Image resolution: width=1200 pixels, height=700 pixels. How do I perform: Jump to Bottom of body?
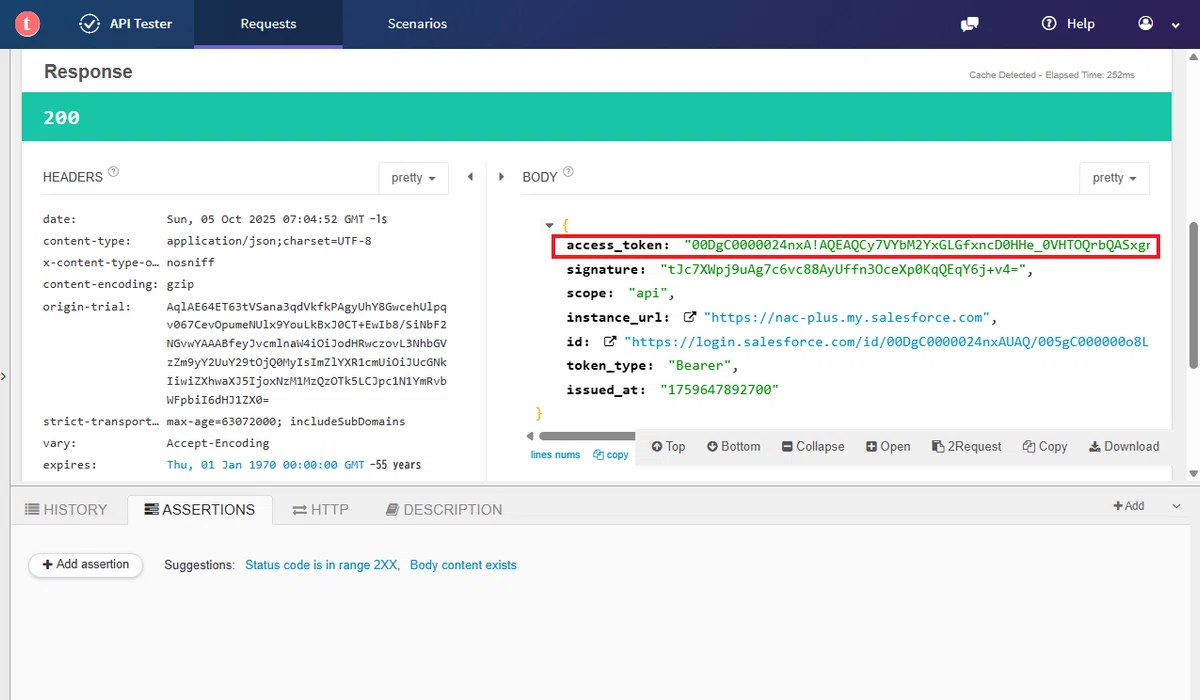[733, 447]
